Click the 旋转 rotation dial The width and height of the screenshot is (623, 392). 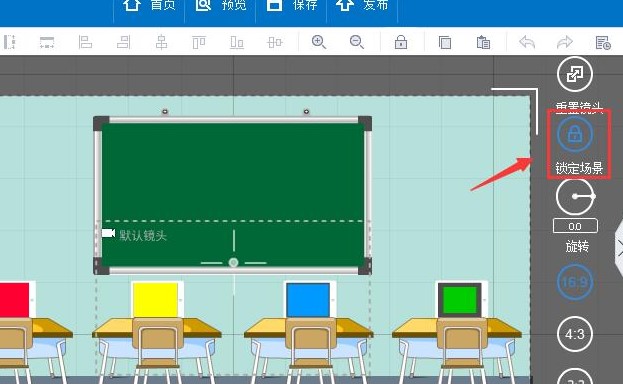point(575,197)
